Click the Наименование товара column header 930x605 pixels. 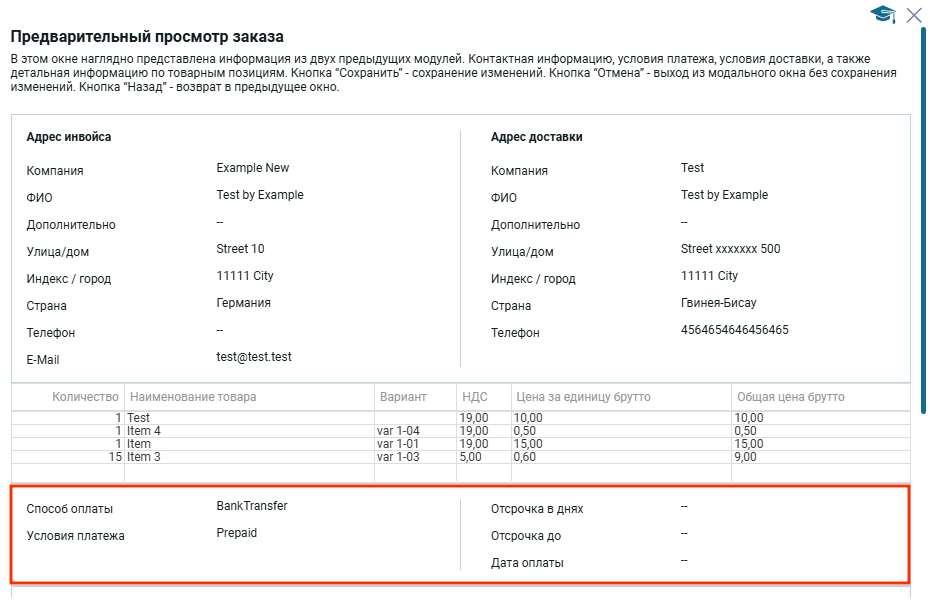[193, 397]
